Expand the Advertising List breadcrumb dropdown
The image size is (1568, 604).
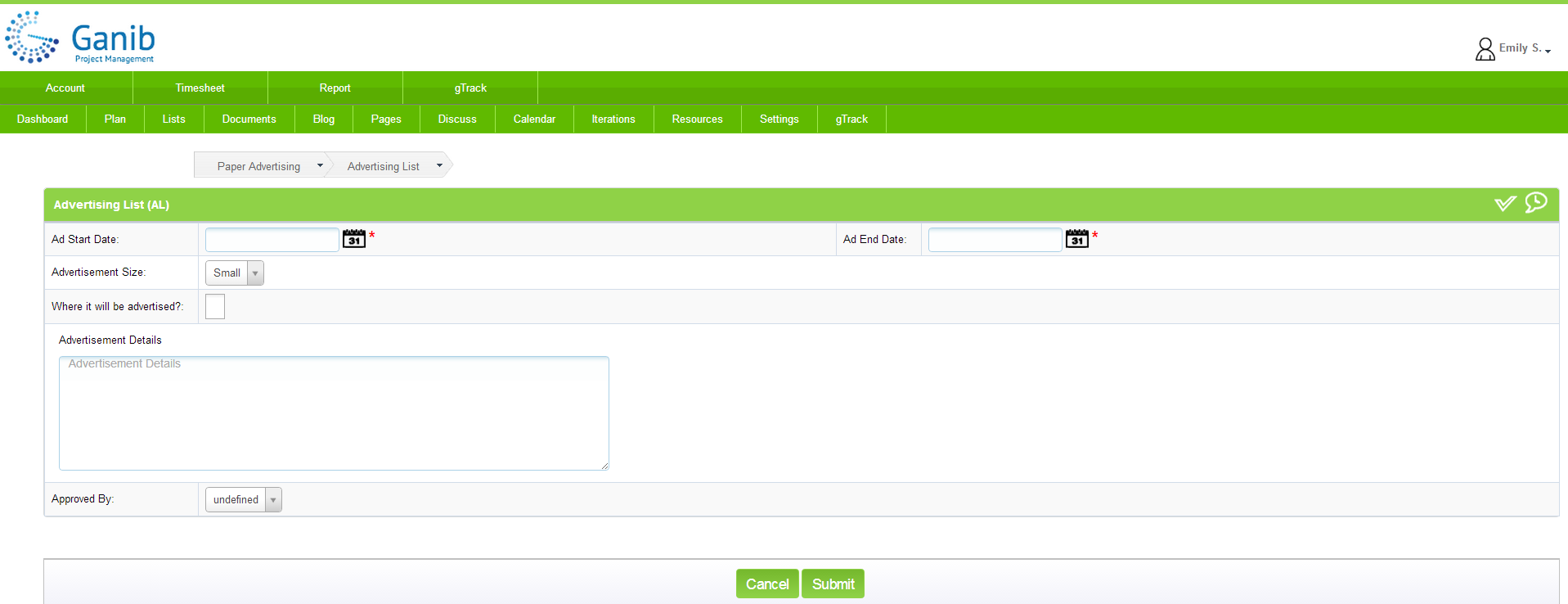439,165
